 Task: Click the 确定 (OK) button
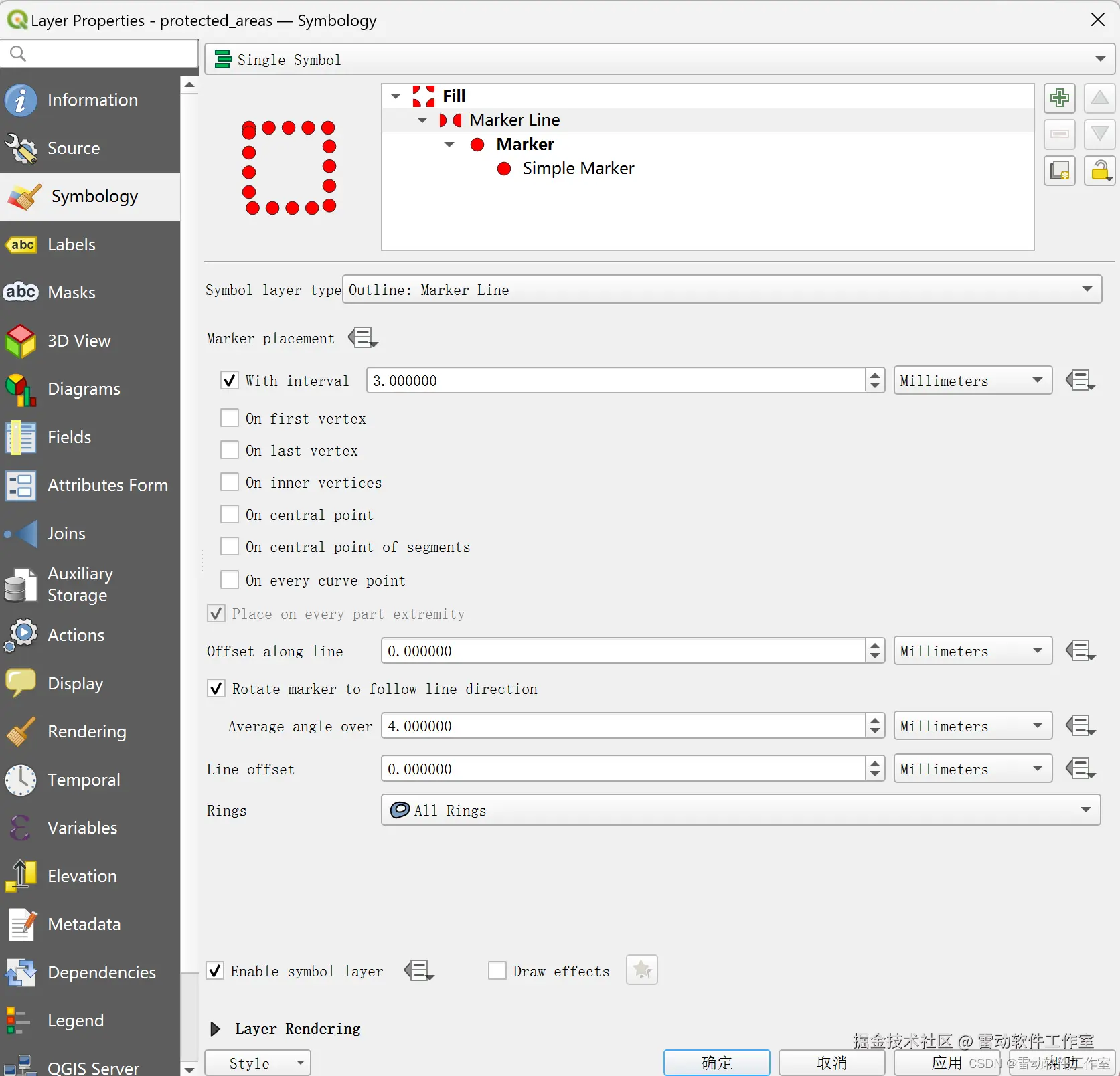(716, 1063)
